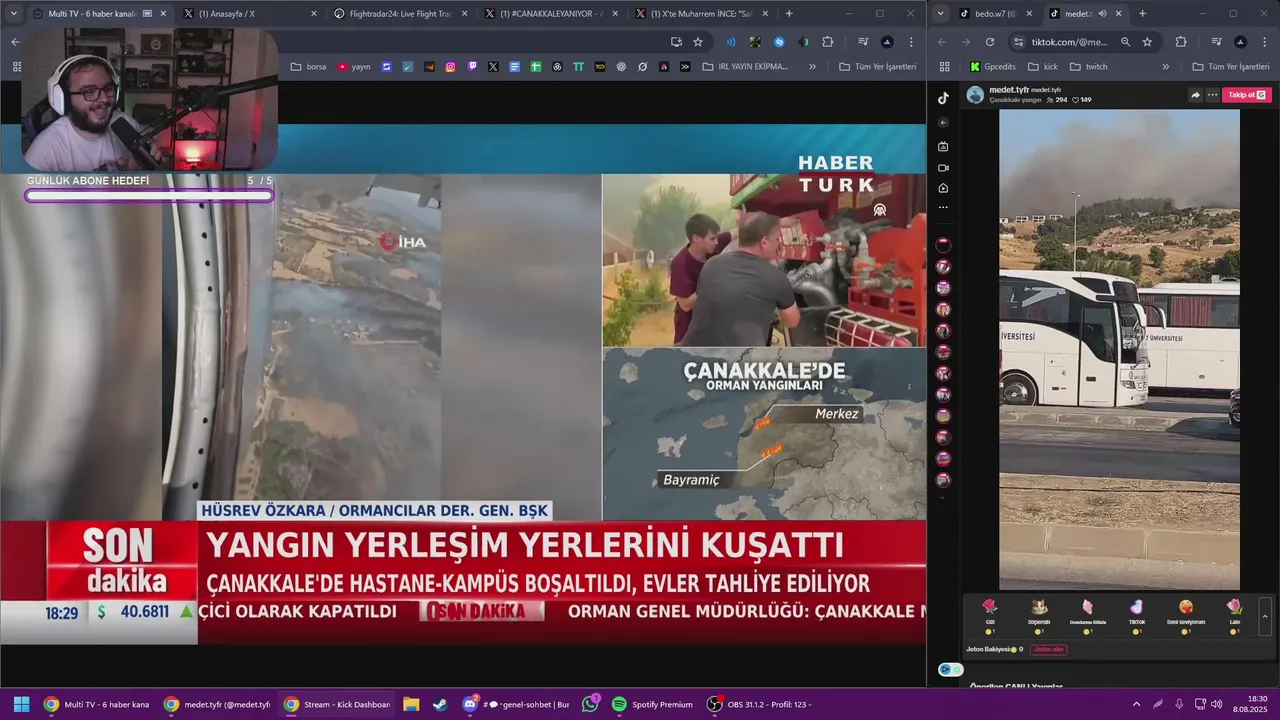
Task: Open Discord from the taskbar
Action: coord(470,704)
